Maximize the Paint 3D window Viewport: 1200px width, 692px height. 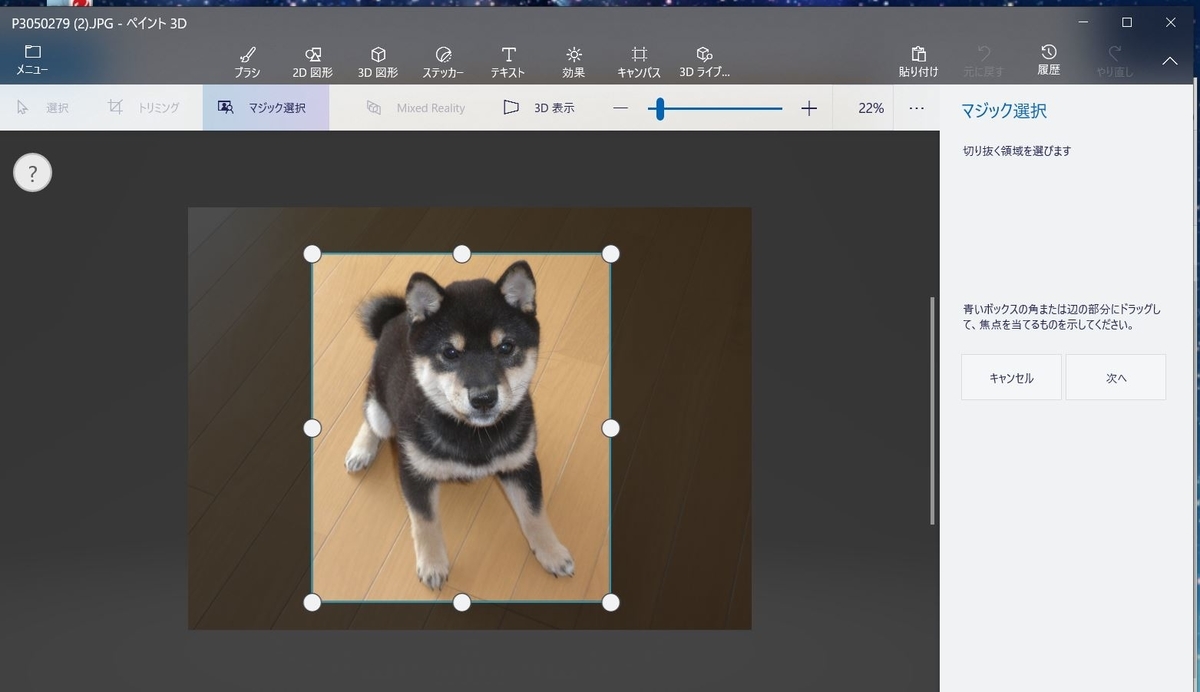click(x=1127, y=22)
